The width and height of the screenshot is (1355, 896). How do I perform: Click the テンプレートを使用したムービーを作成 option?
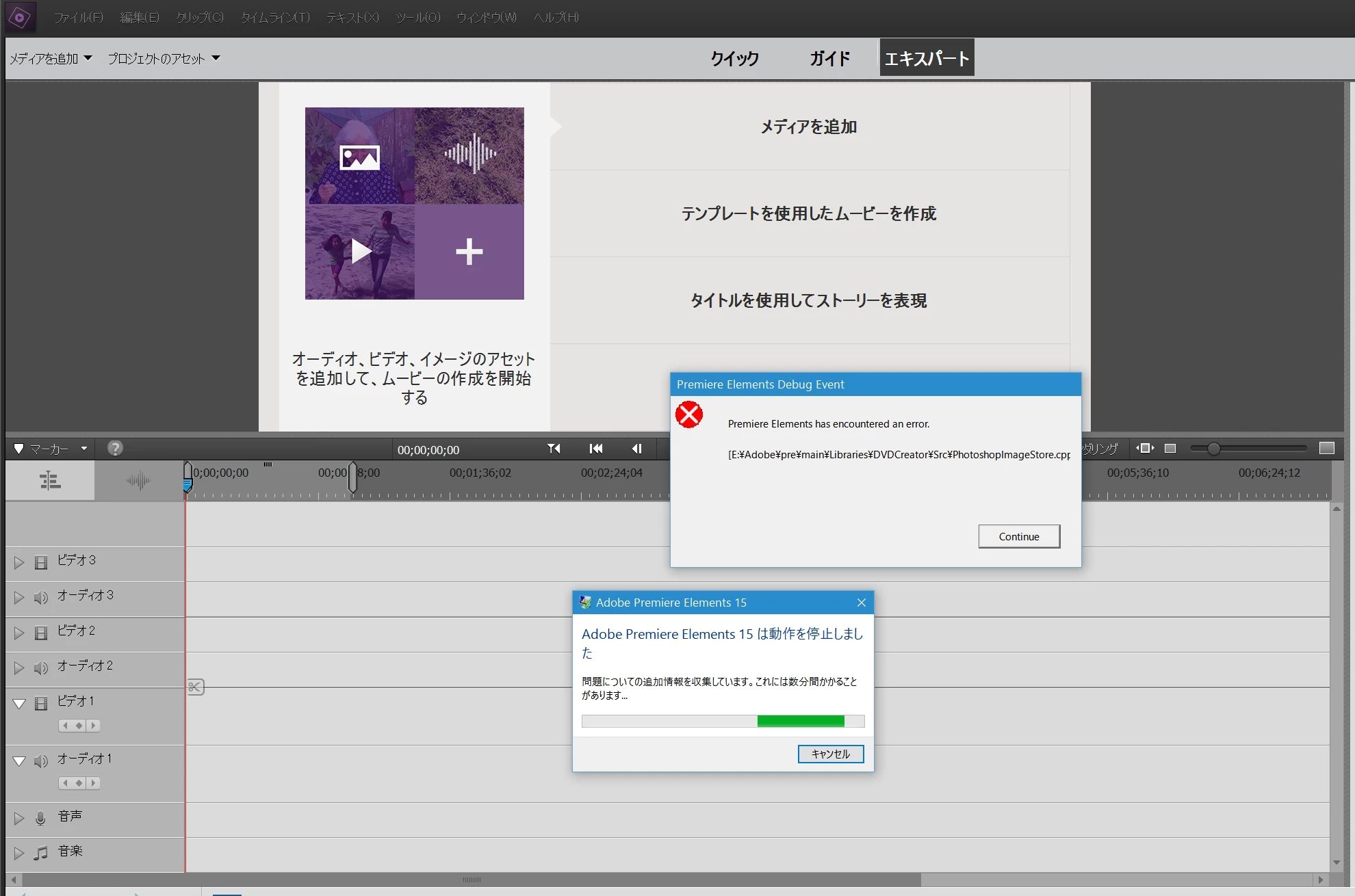click(808, 213)
